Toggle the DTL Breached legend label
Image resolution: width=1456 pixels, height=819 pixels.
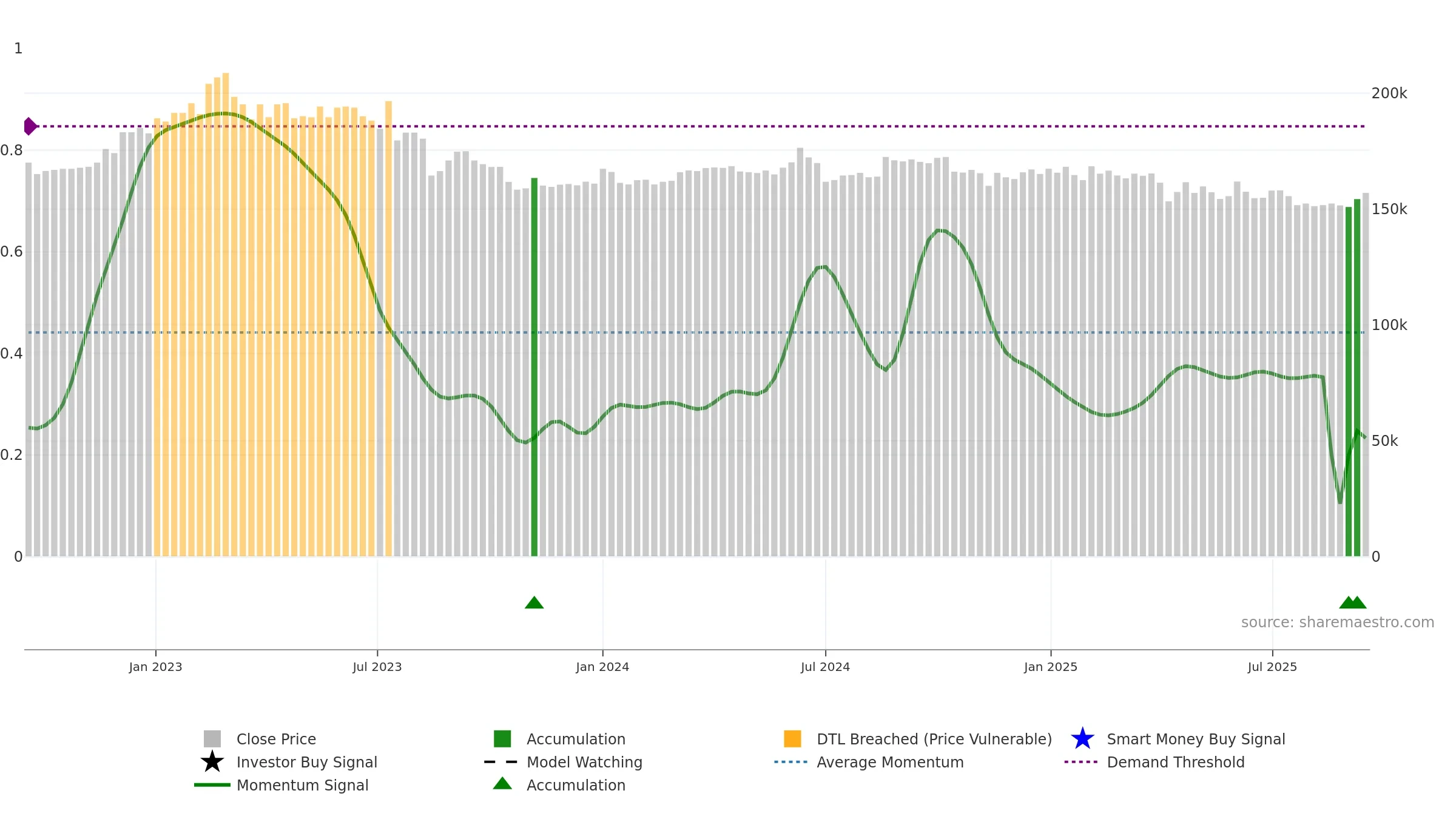click(x=934, y=739)
